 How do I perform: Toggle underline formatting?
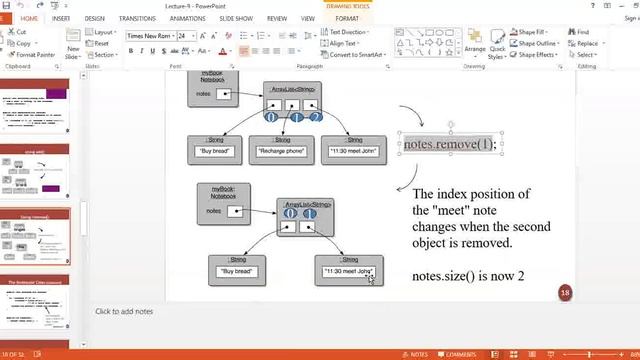coord(152,51)
